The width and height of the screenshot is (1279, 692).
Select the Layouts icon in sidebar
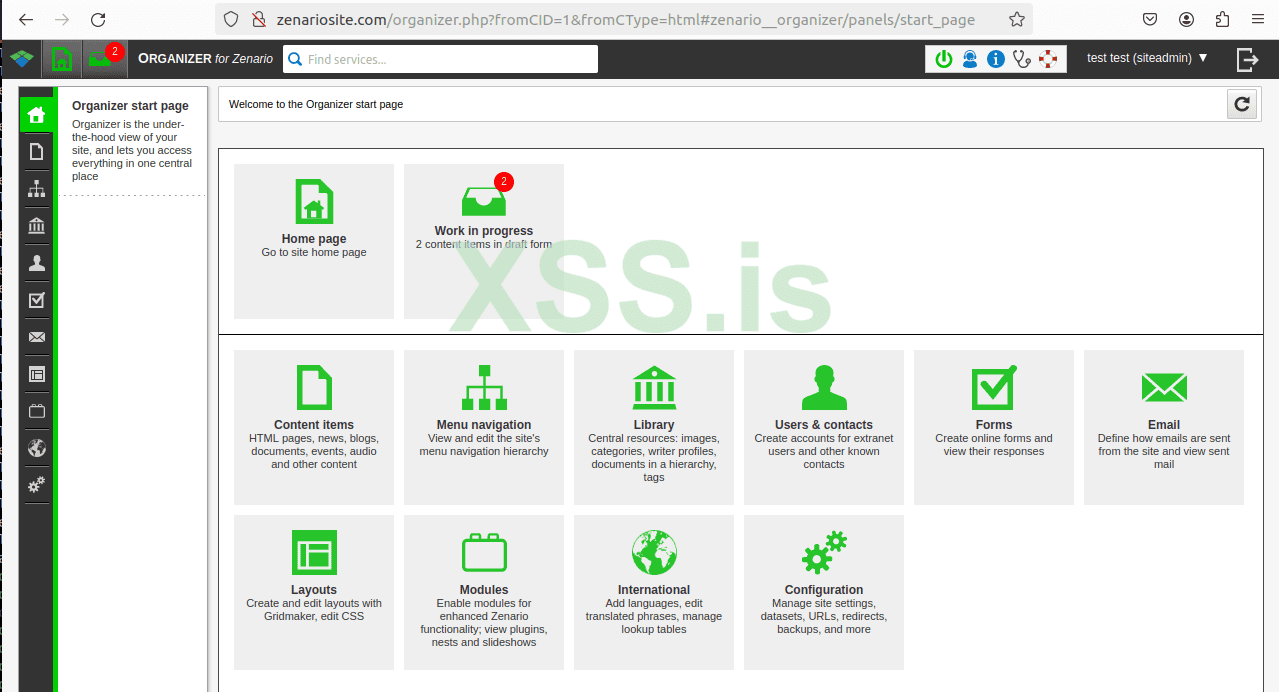[37, 374]
